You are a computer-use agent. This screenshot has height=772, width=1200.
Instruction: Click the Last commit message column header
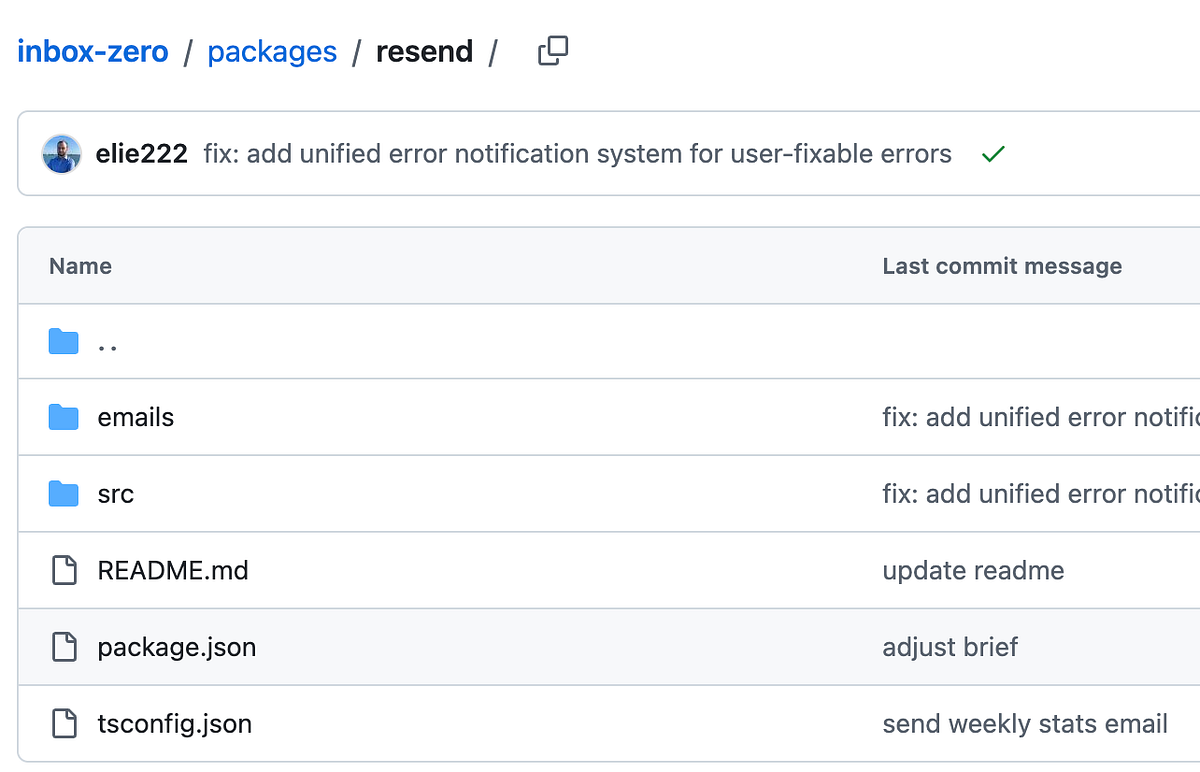[1002, 266]
